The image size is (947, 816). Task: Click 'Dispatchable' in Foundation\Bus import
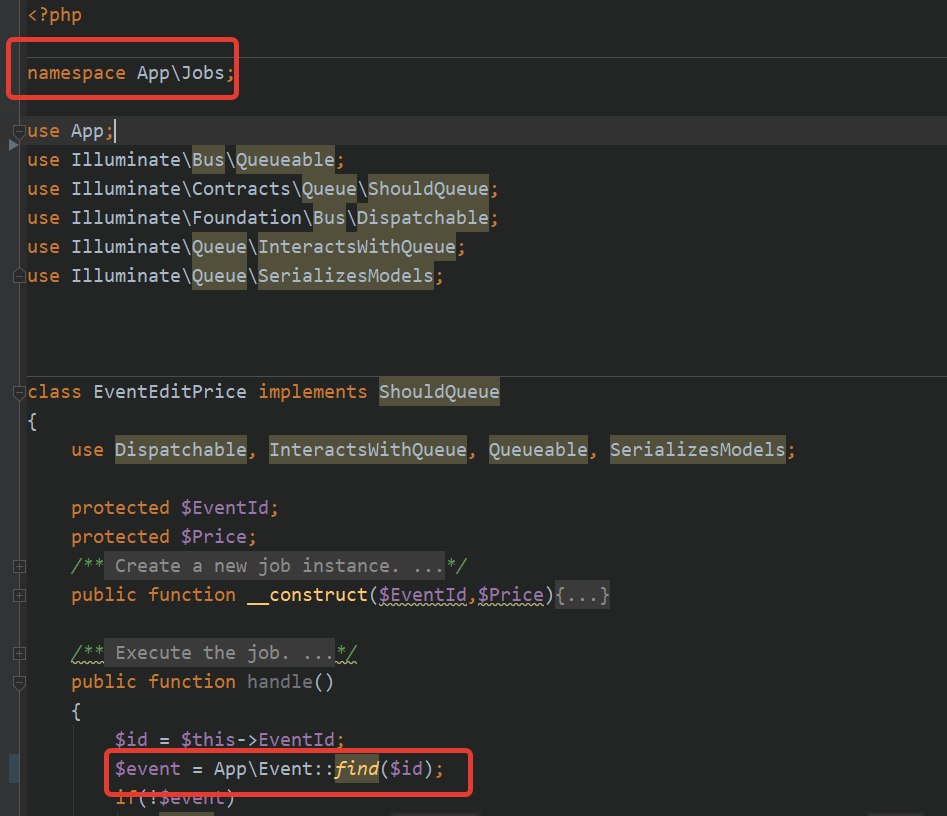423,218
